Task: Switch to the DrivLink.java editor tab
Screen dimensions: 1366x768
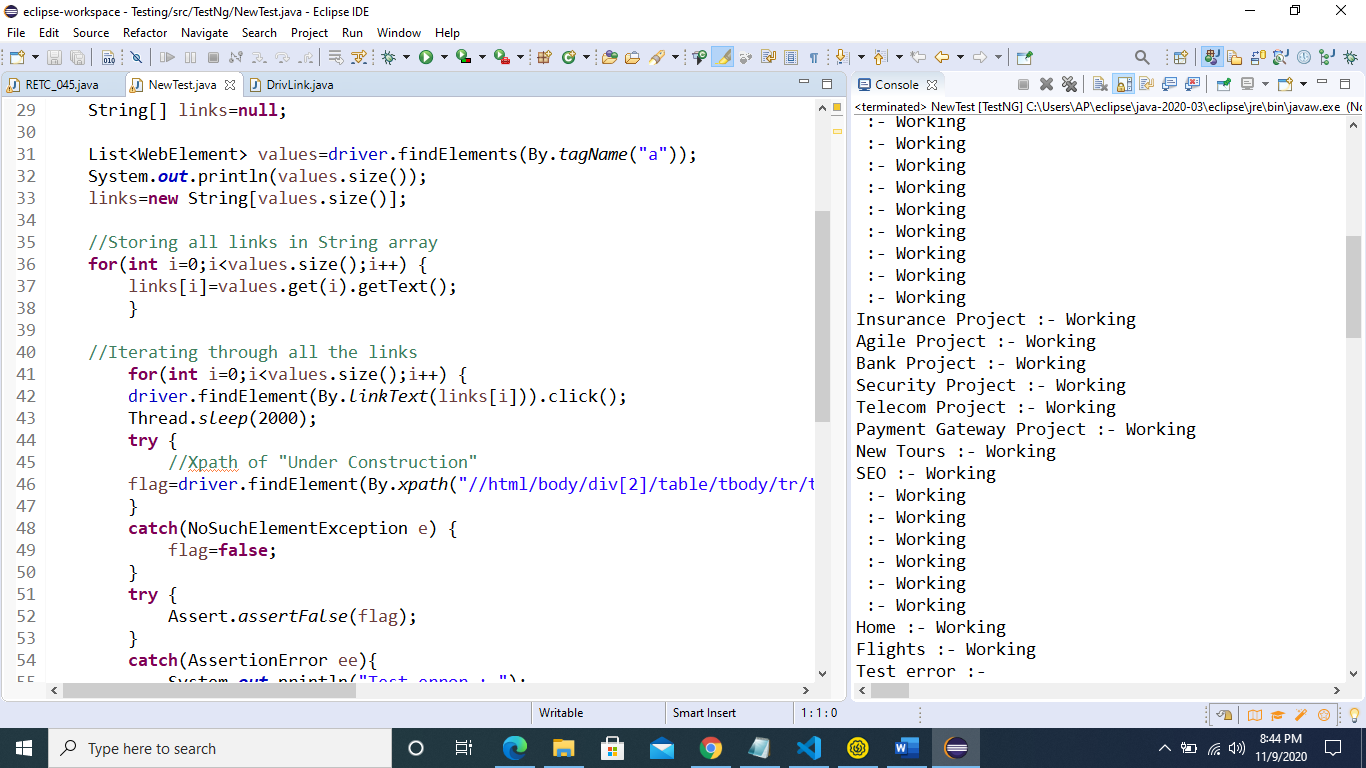Action: click(x=299, y=85)
